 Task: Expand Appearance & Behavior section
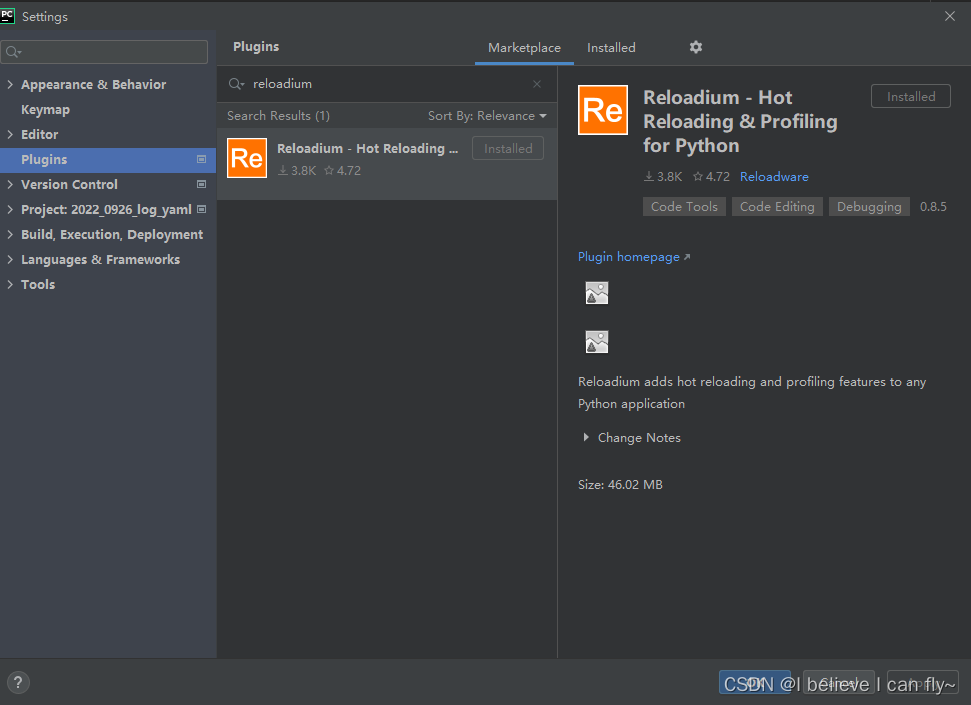click(x=10, y=84)
